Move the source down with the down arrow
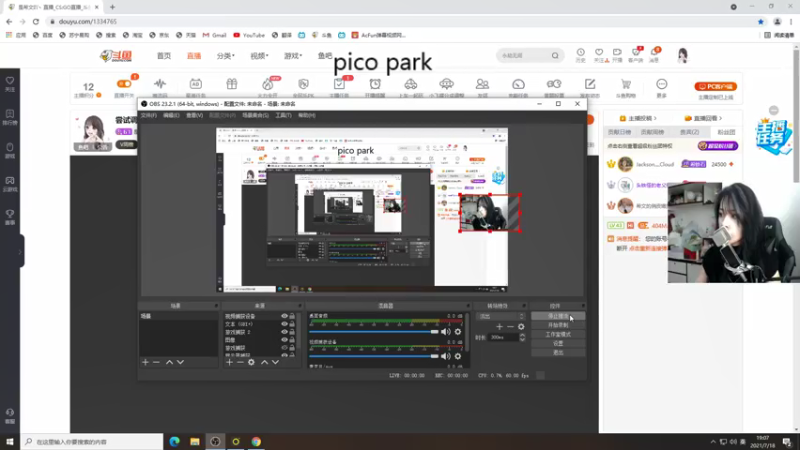Image resolution: width=800 pixels, height=450 pixels. [275, 362]
